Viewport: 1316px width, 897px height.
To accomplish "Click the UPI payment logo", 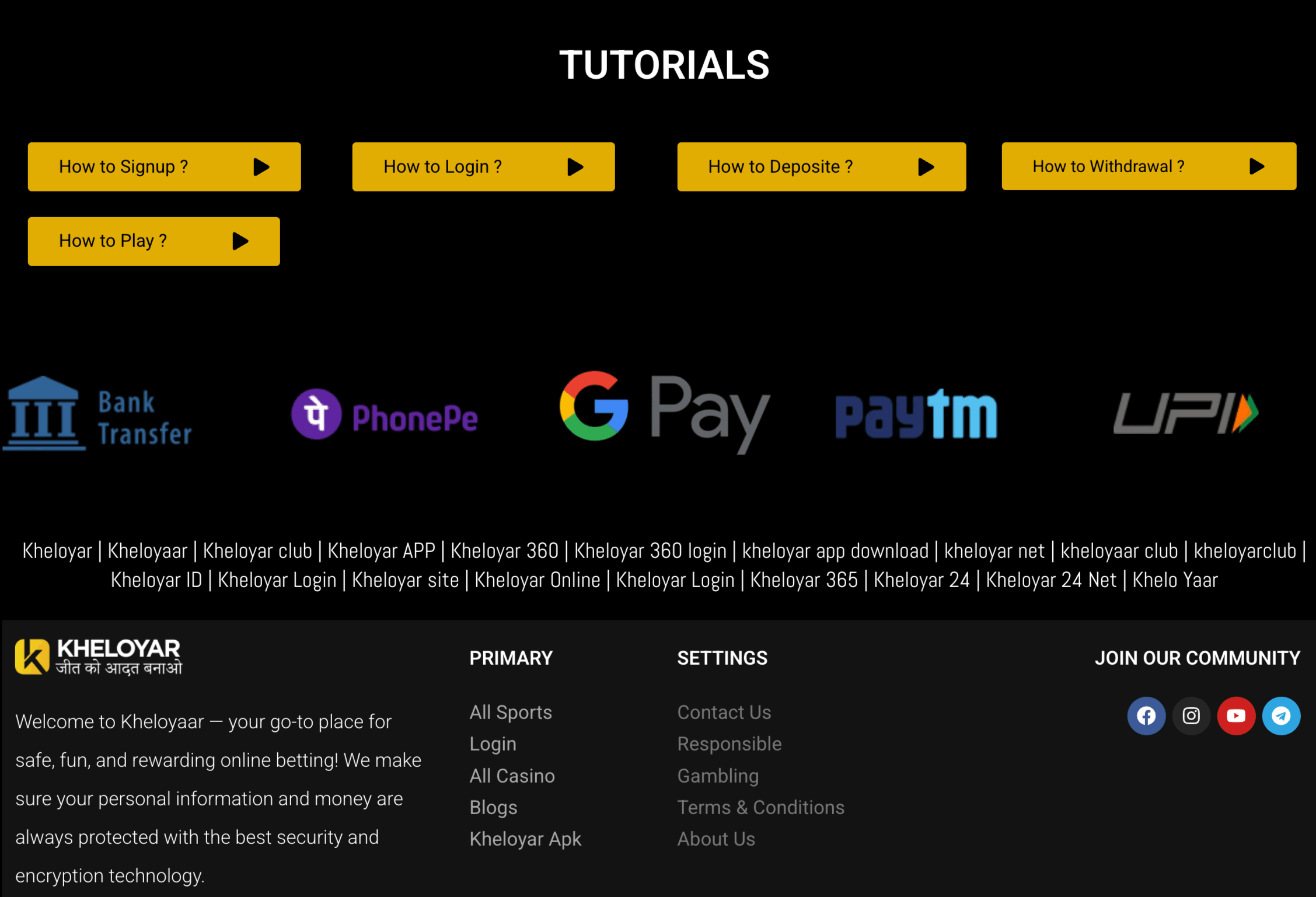I will pyautogui.click(x=1185, y=413).
